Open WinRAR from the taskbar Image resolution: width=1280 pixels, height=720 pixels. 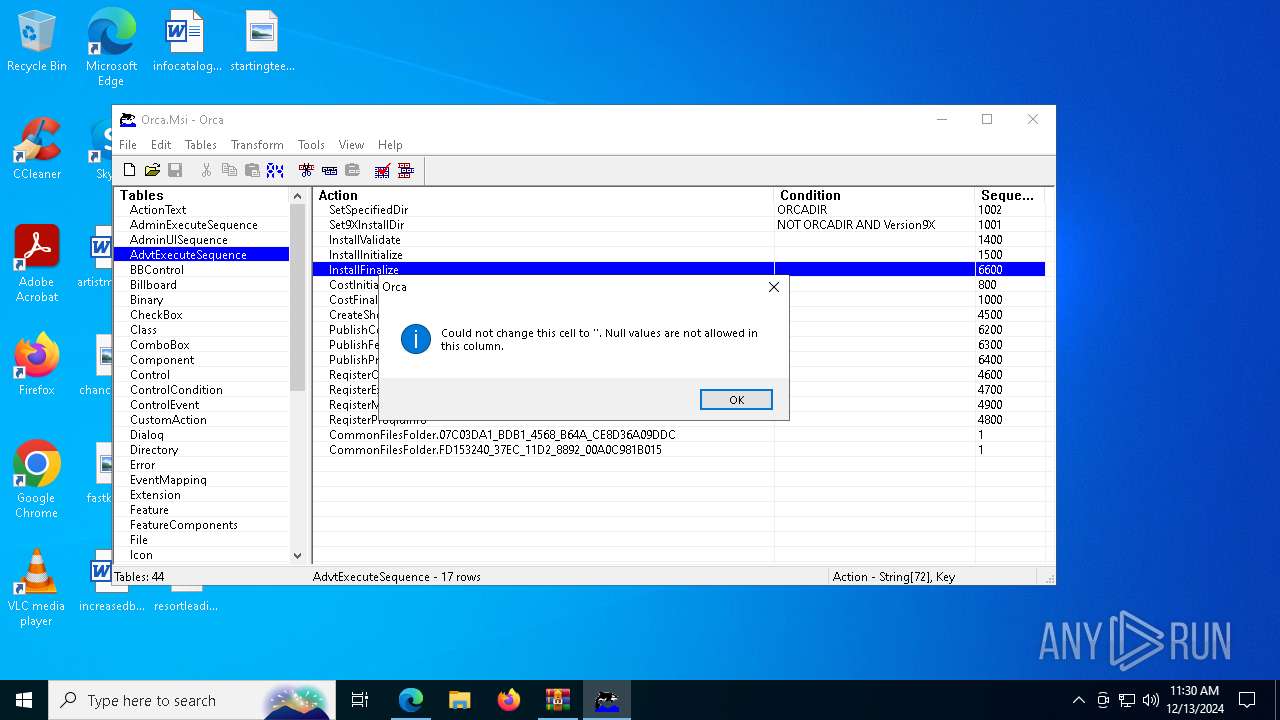[557, 700]
